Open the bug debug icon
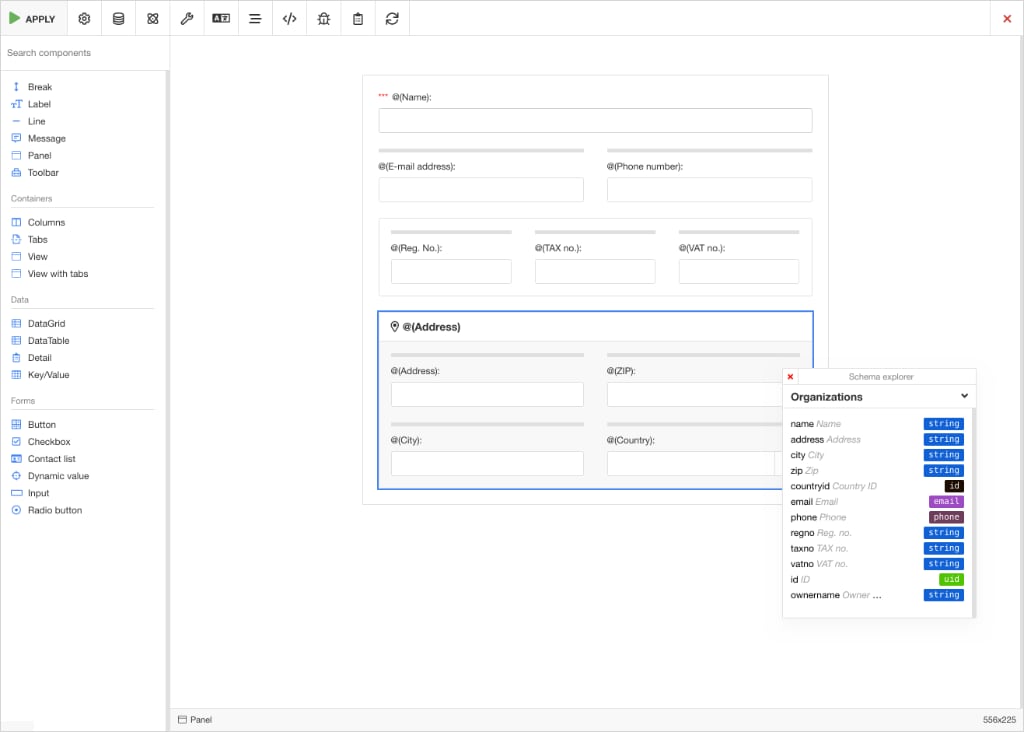This screenshot has width=1024, height=732. click(323, 18)
